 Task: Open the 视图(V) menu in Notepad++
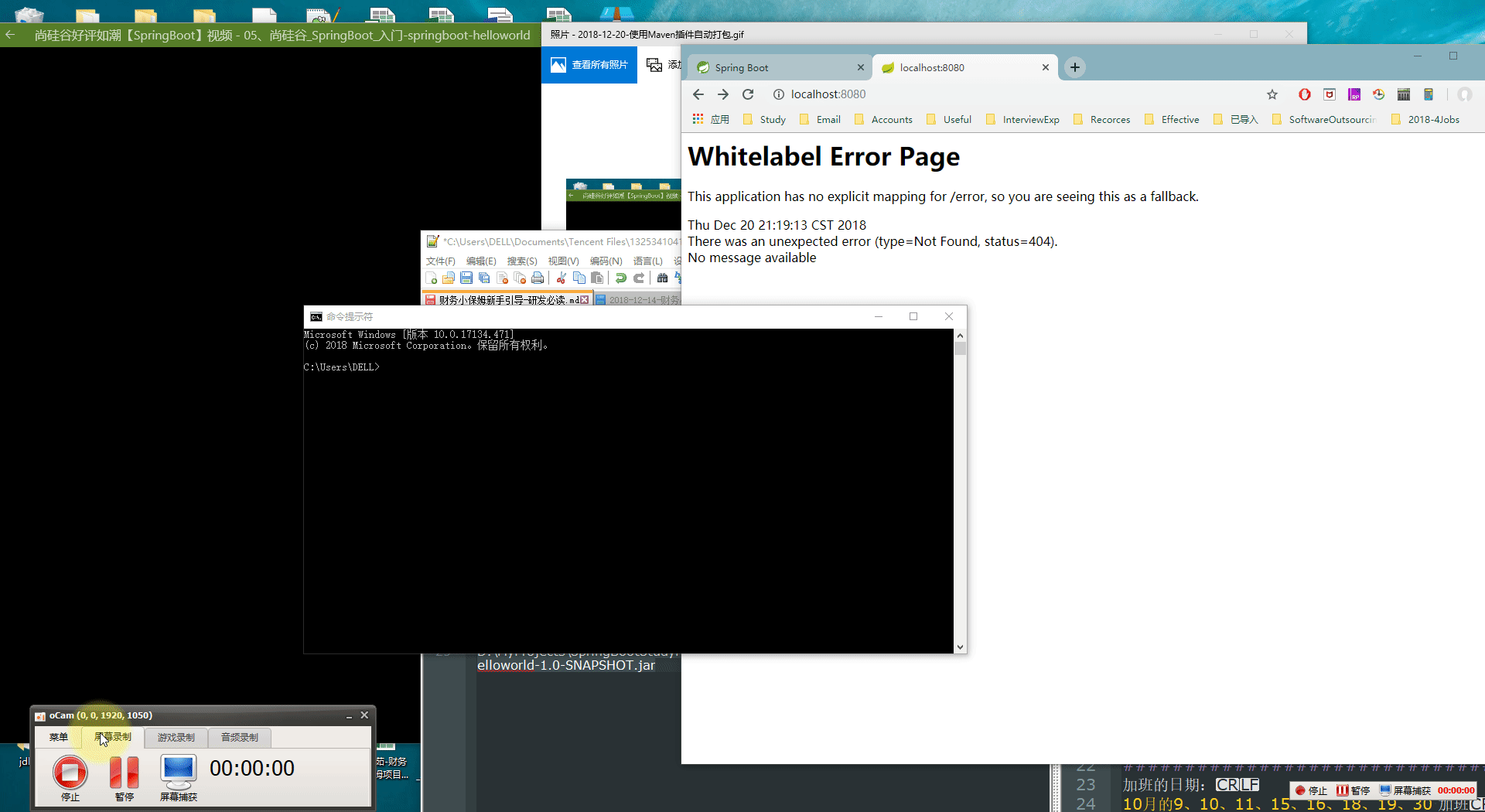pyautogui.click(x=563, y=261)
